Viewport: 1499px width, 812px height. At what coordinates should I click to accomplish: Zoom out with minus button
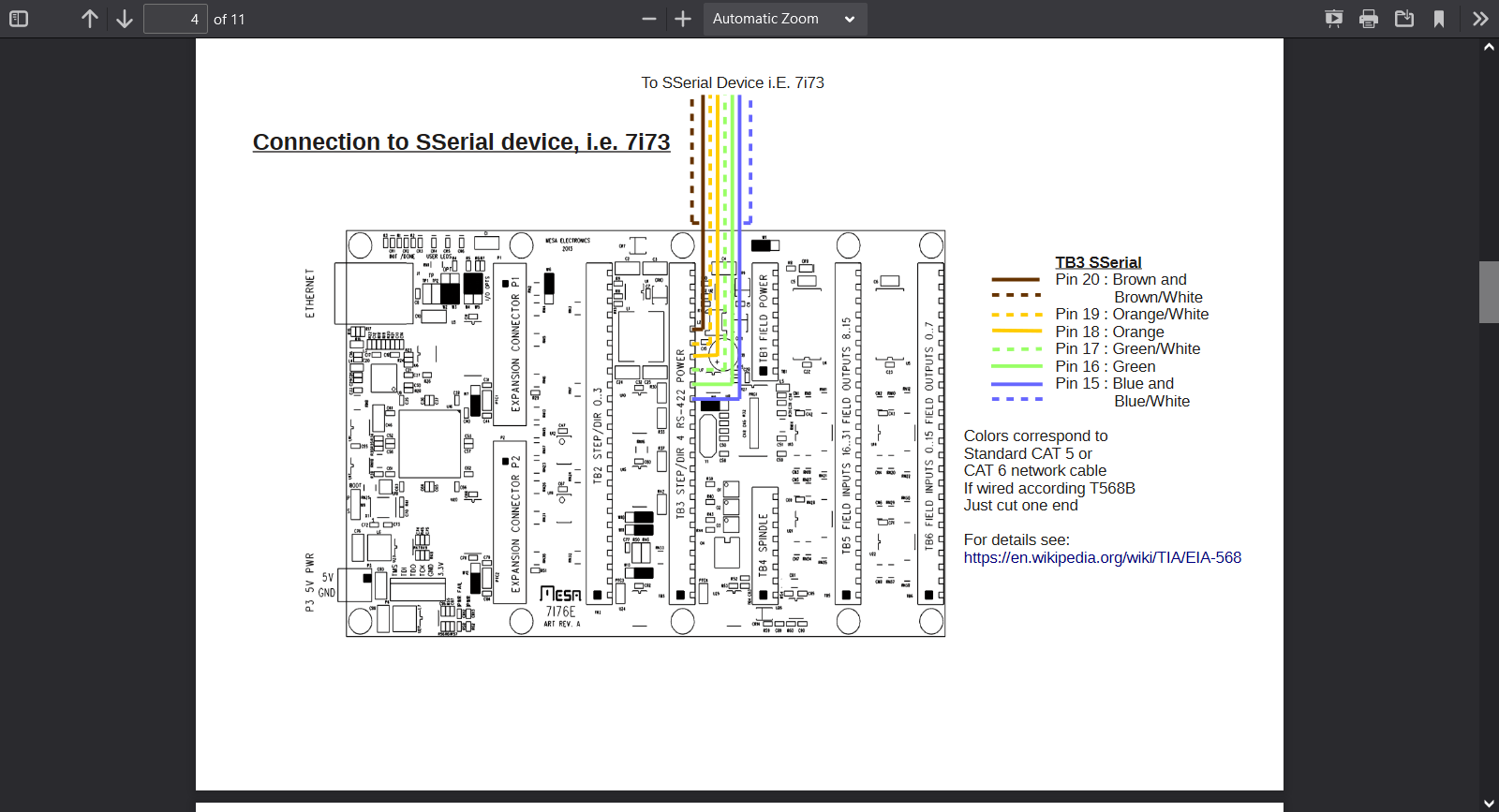649,19
